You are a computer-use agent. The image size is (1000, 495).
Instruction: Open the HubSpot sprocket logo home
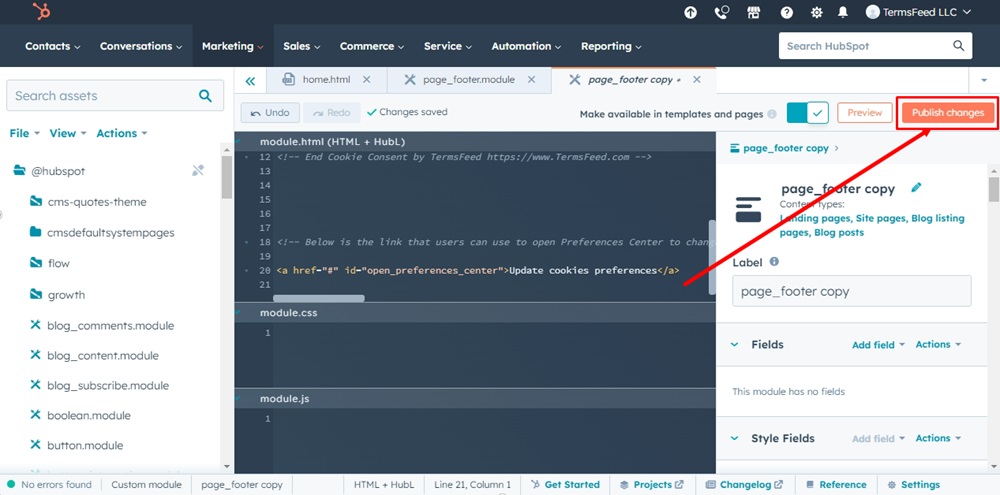coord(41,11)
